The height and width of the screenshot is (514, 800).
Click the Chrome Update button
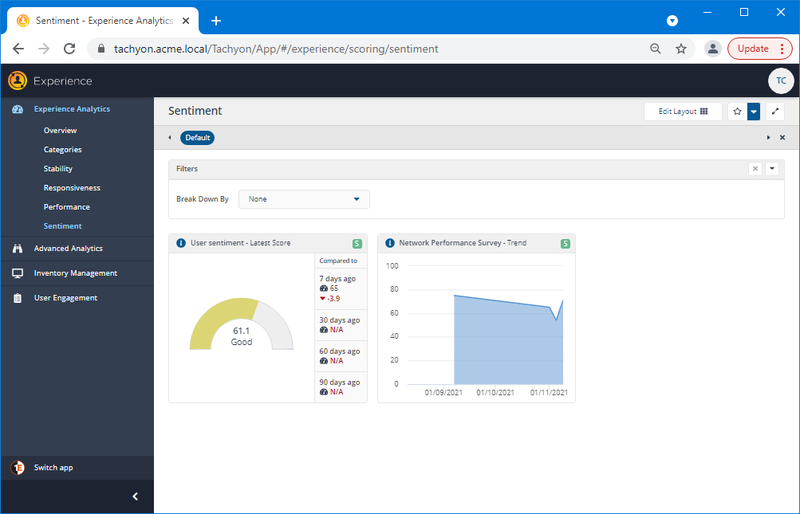point(760,48)
